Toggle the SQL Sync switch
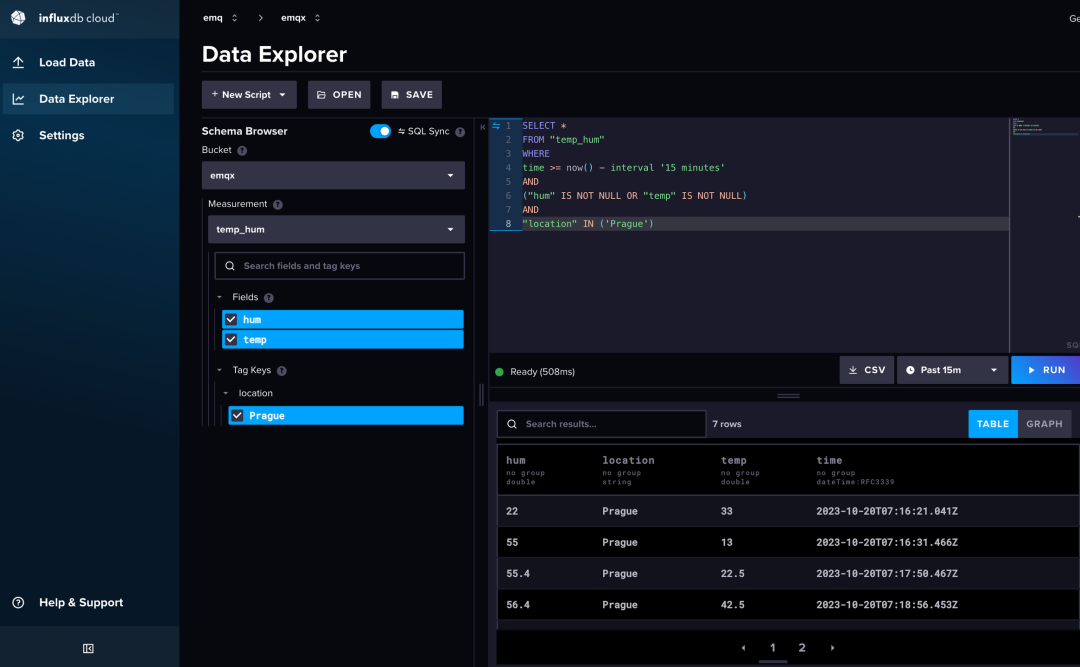 pyautogui.click(x=380, y=131)
